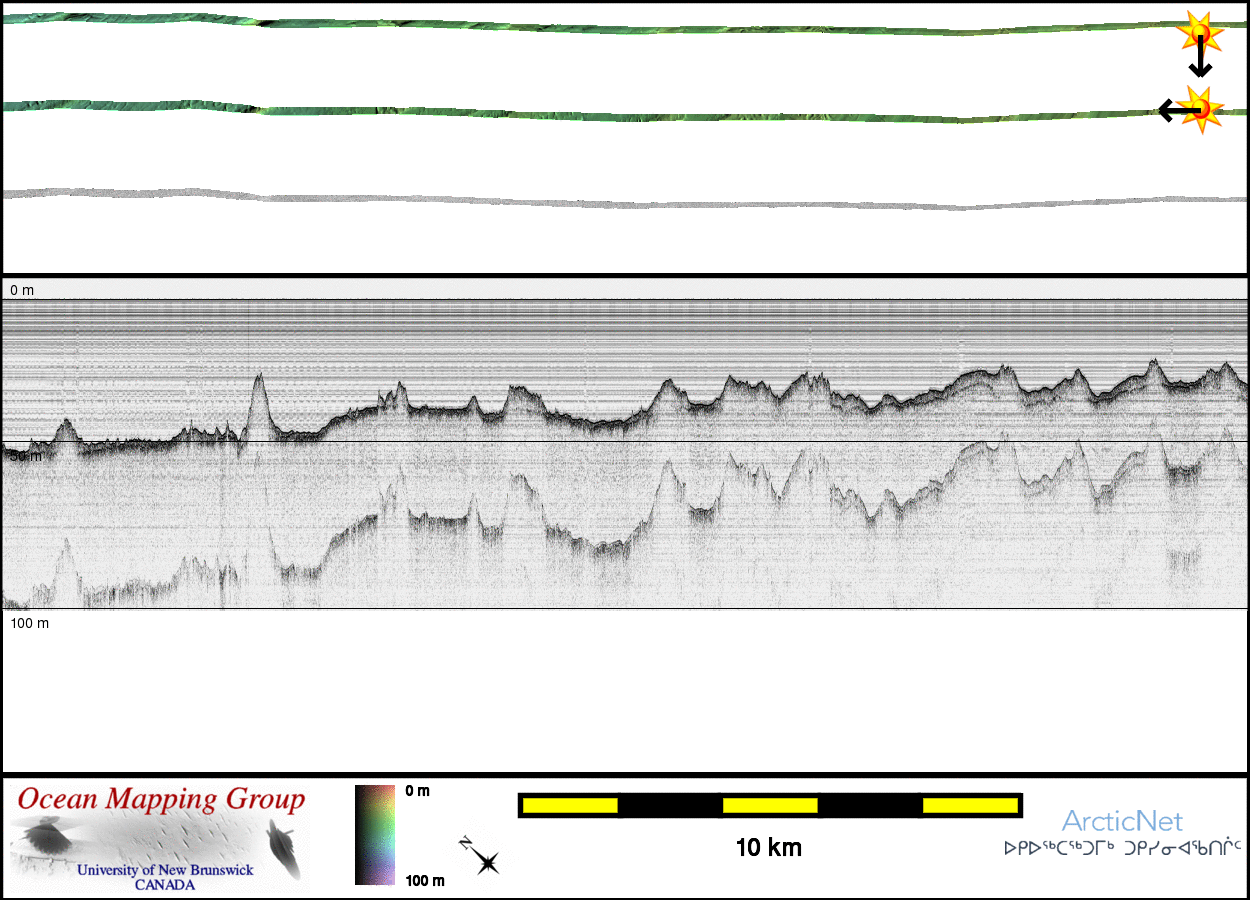Click the 100 m label beside color legend
This screenshot has width=1250, height=900.
click(424, 880)
